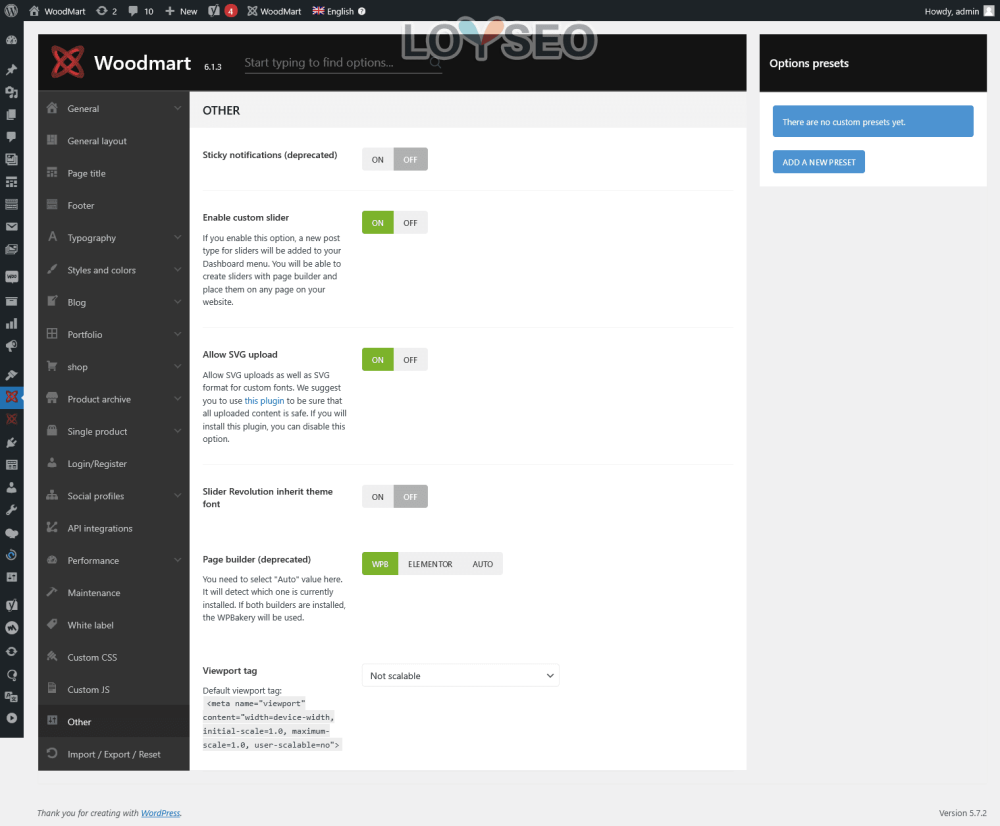This screenshot has height=826, width=1000.
Task: Click the search magnifier icon
Action: 435,63
